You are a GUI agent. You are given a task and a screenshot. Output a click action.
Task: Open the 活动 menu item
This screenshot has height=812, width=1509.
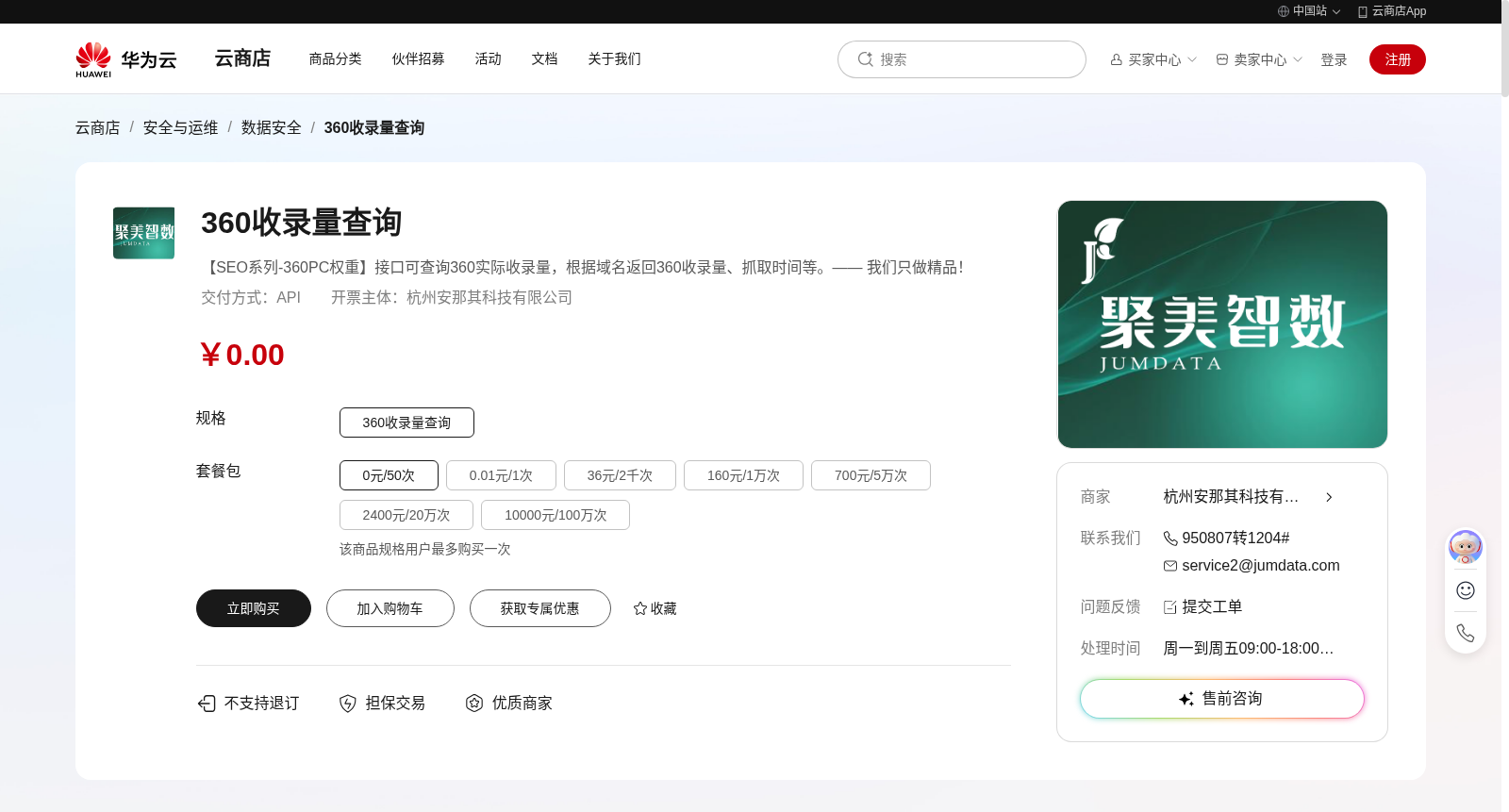(x=489, y=58)
